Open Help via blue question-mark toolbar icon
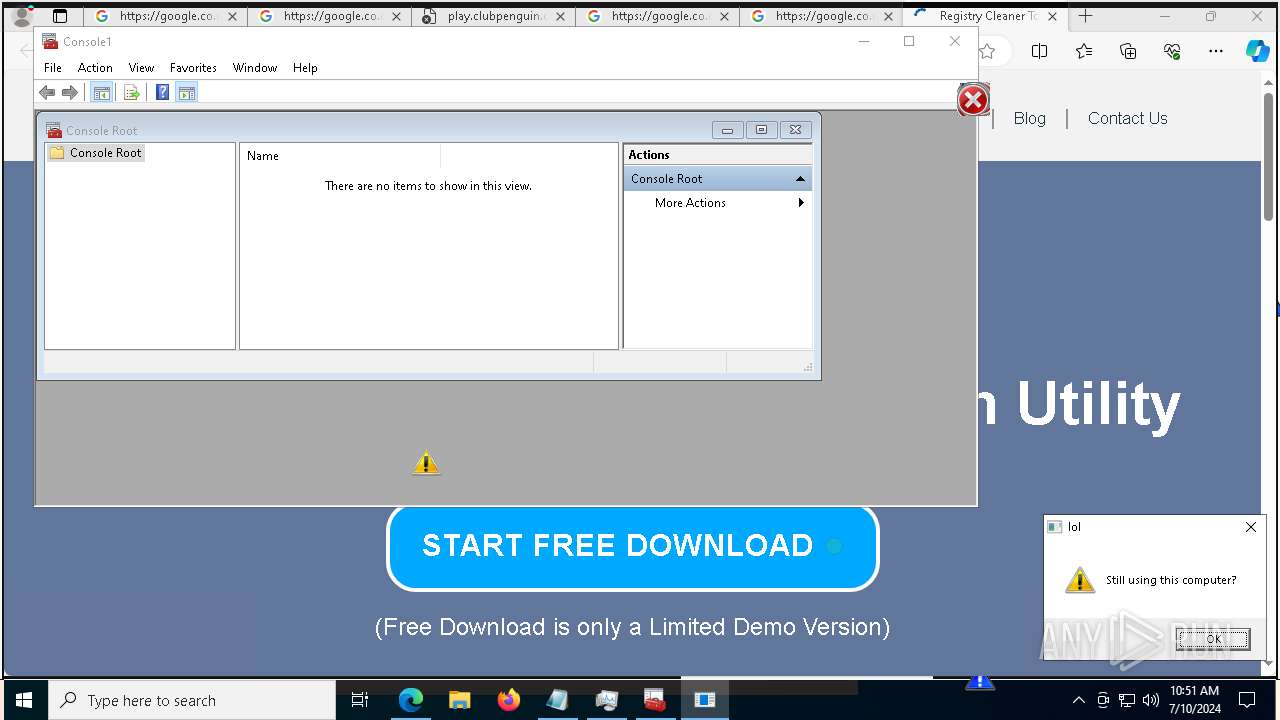1280x720 pixels. point(162,93)
